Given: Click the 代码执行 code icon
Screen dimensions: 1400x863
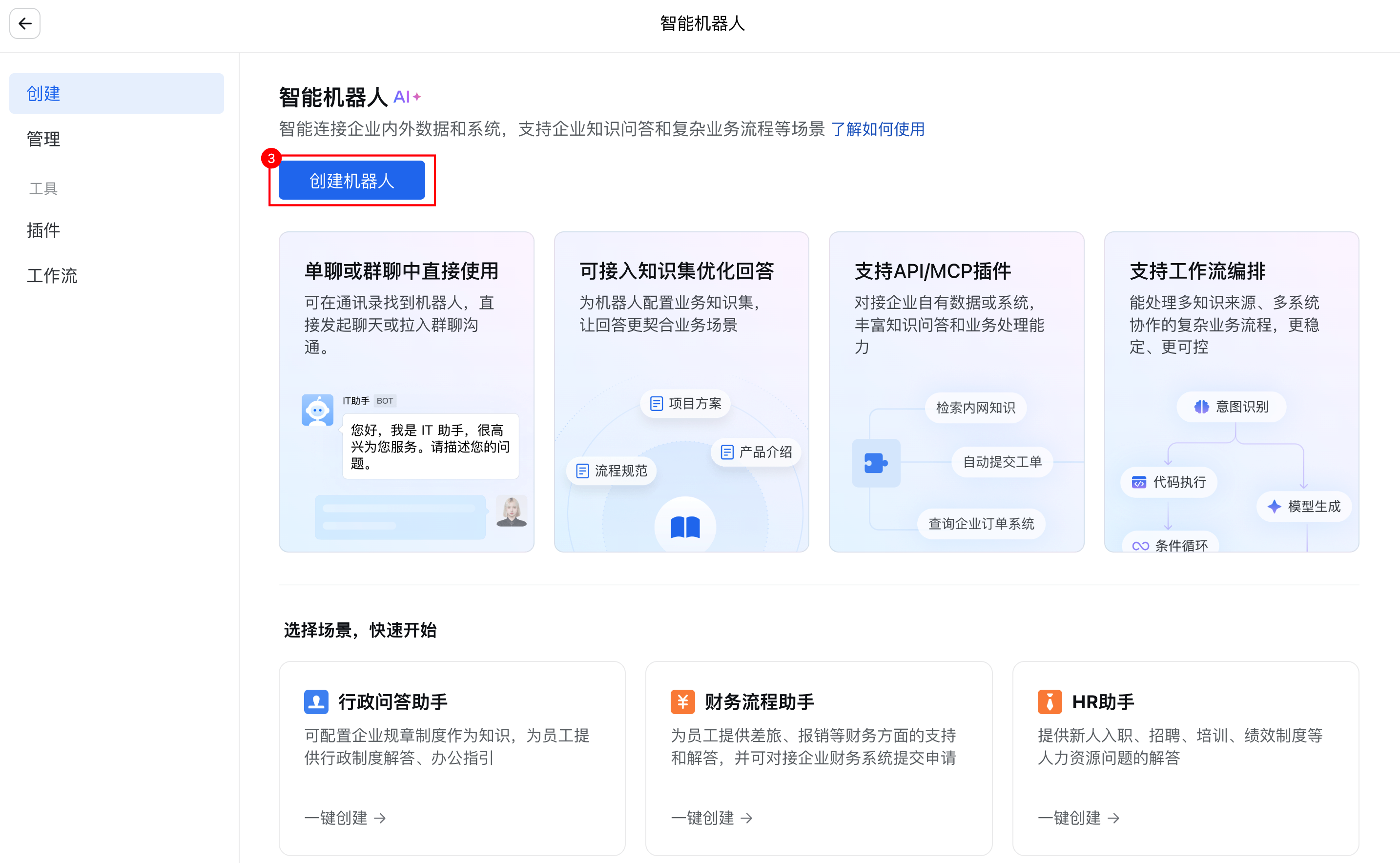Looking at the screenshot, I should coord(1139,482).
